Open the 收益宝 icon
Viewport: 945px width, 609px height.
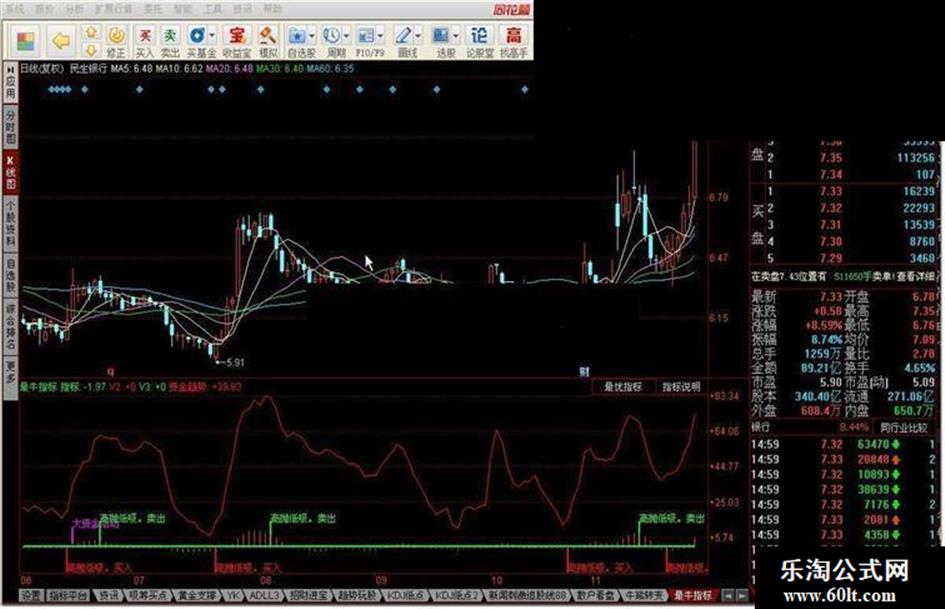[237, 36]
